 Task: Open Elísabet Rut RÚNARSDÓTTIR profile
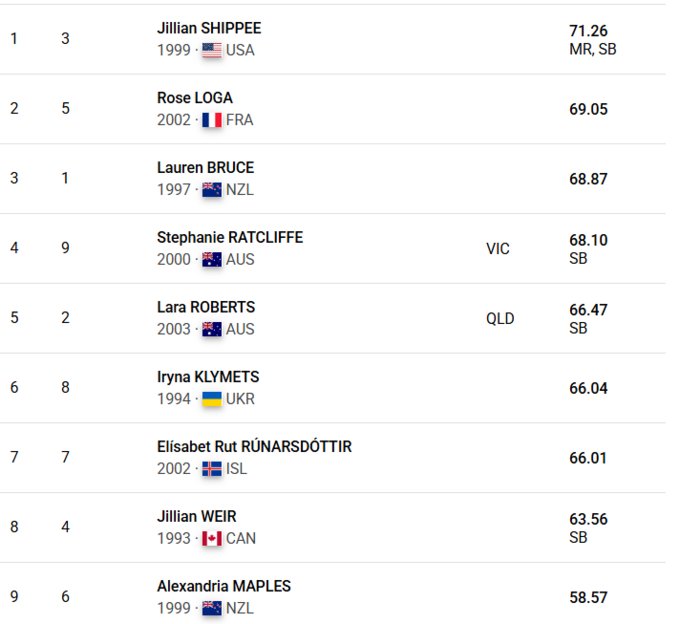(254, 447)
